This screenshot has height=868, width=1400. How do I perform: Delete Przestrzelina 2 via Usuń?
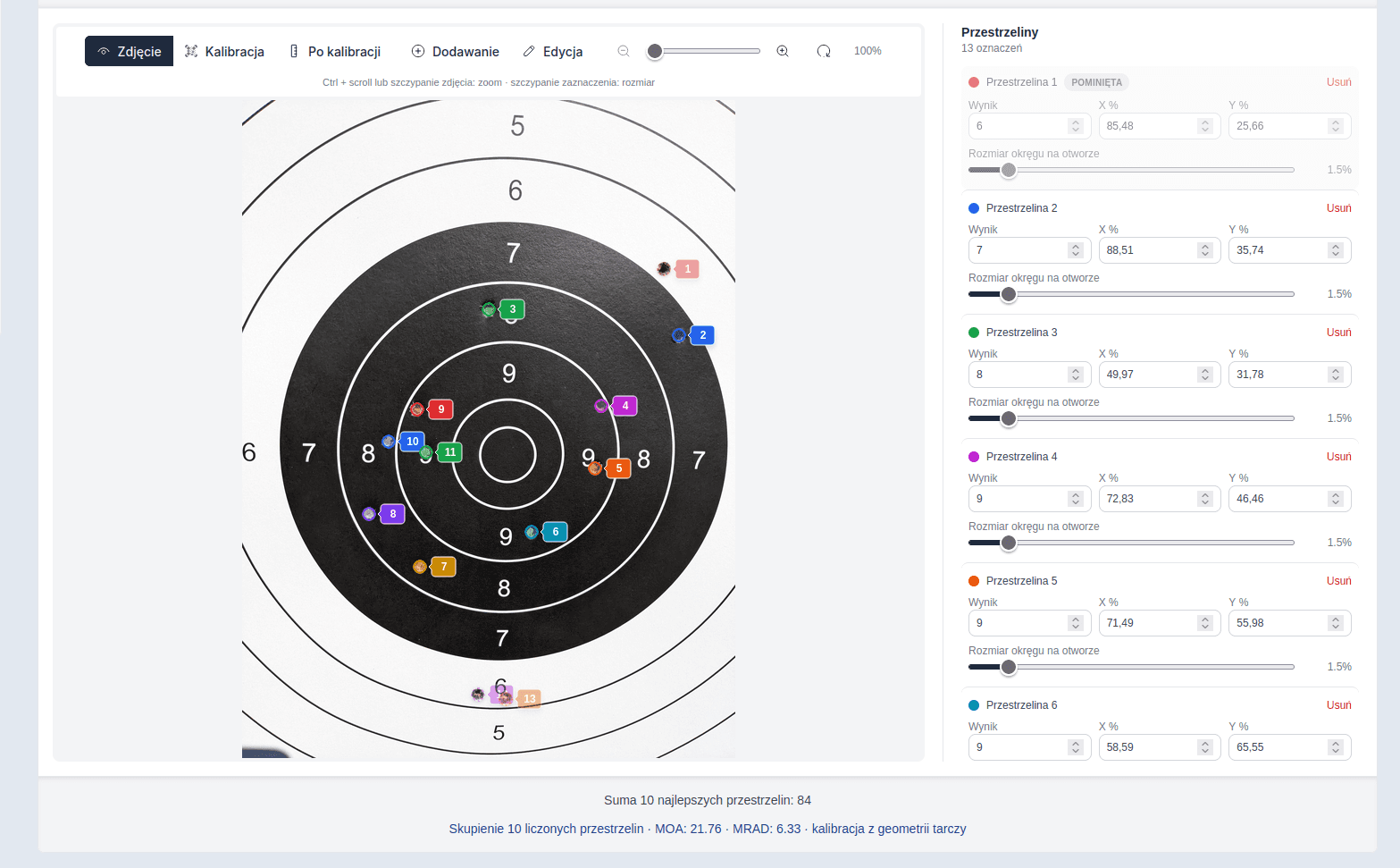(1338, 208)
